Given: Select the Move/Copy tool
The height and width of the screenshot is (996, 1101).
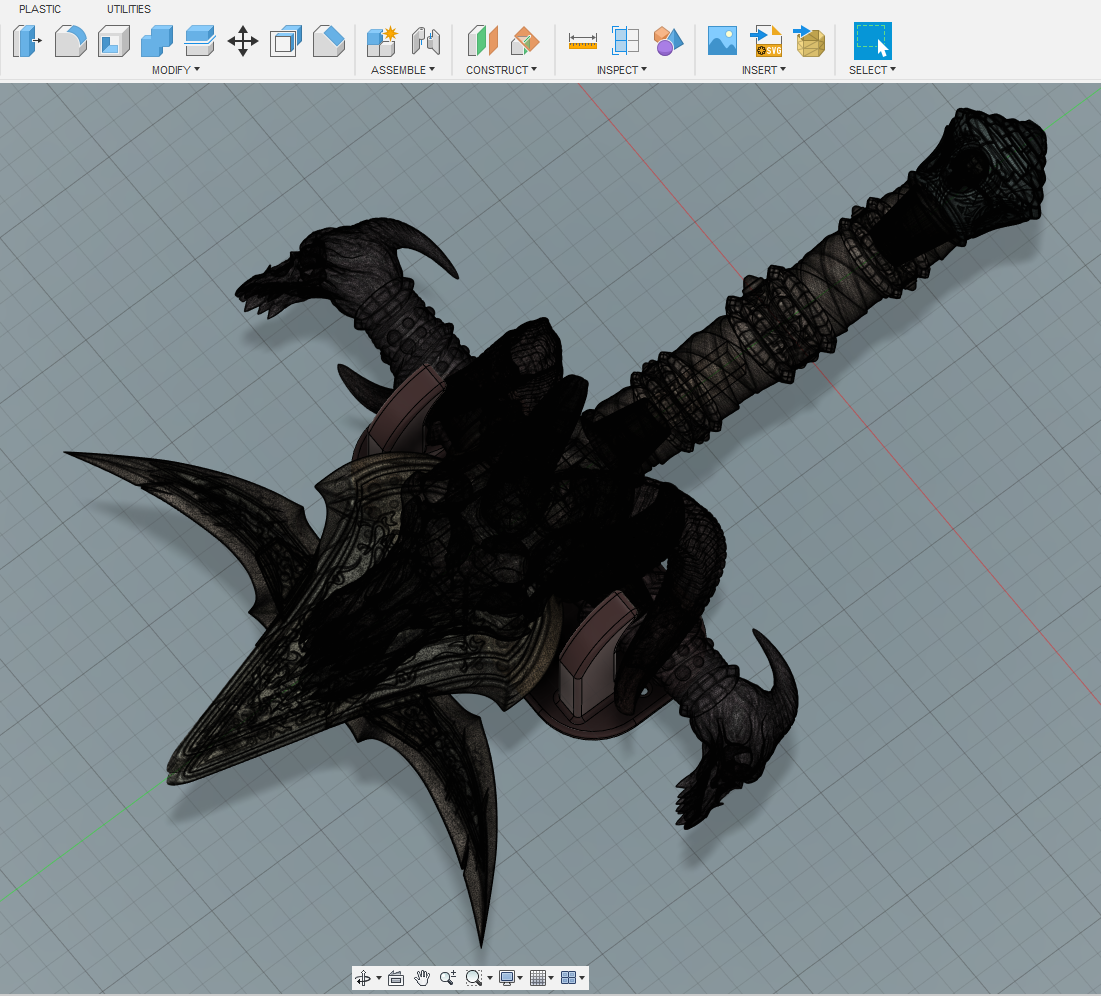Looking at the screenshot, I should tap(243, 41).
